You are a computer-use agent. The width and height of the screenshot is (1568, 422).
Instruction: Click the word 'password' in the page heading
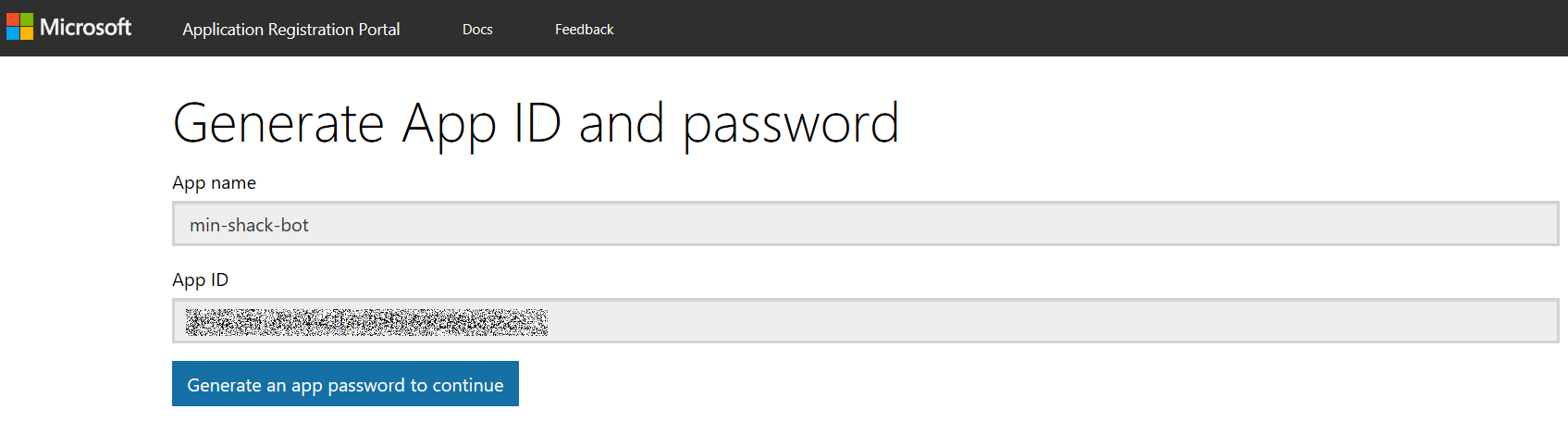coord(790,125)
